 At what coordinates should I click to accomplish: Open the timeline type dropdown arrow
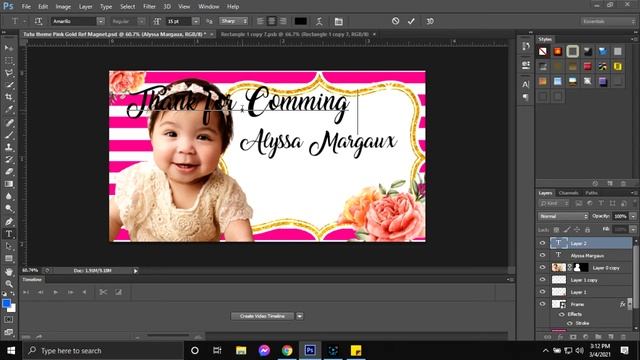pyautogui.click(x=300, y=316)
